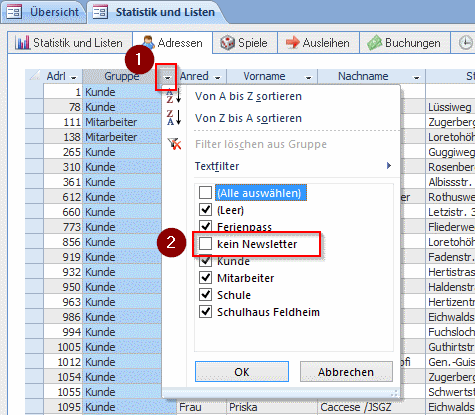This screenshot has height=415, width=475.
Task: Uncheck the Ferienpass checkbox
Action: tap(205, 226)
